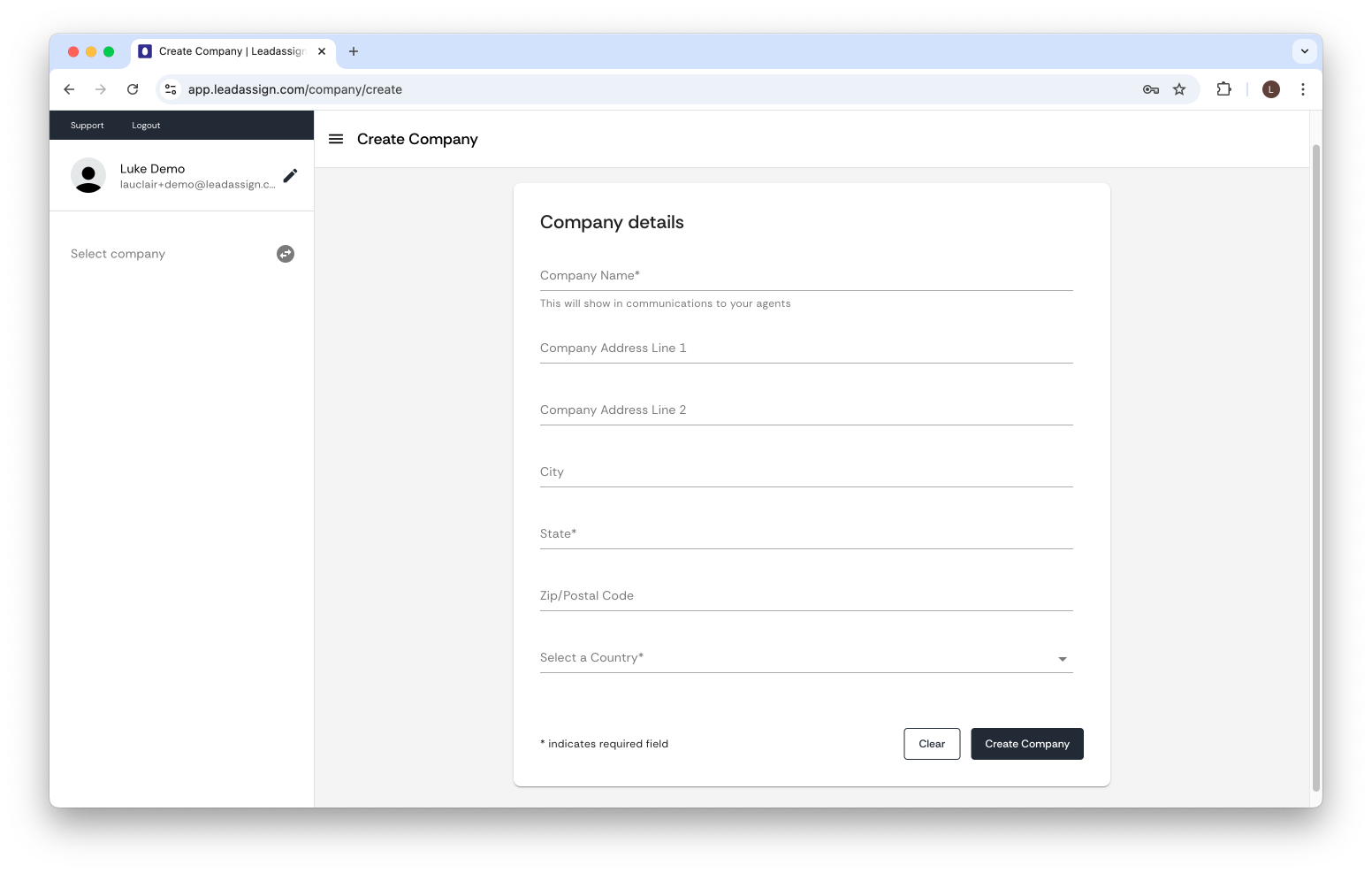Click the user avatar icon
Viewport: 1372px width, 873px height.
[x=88, y=175]
